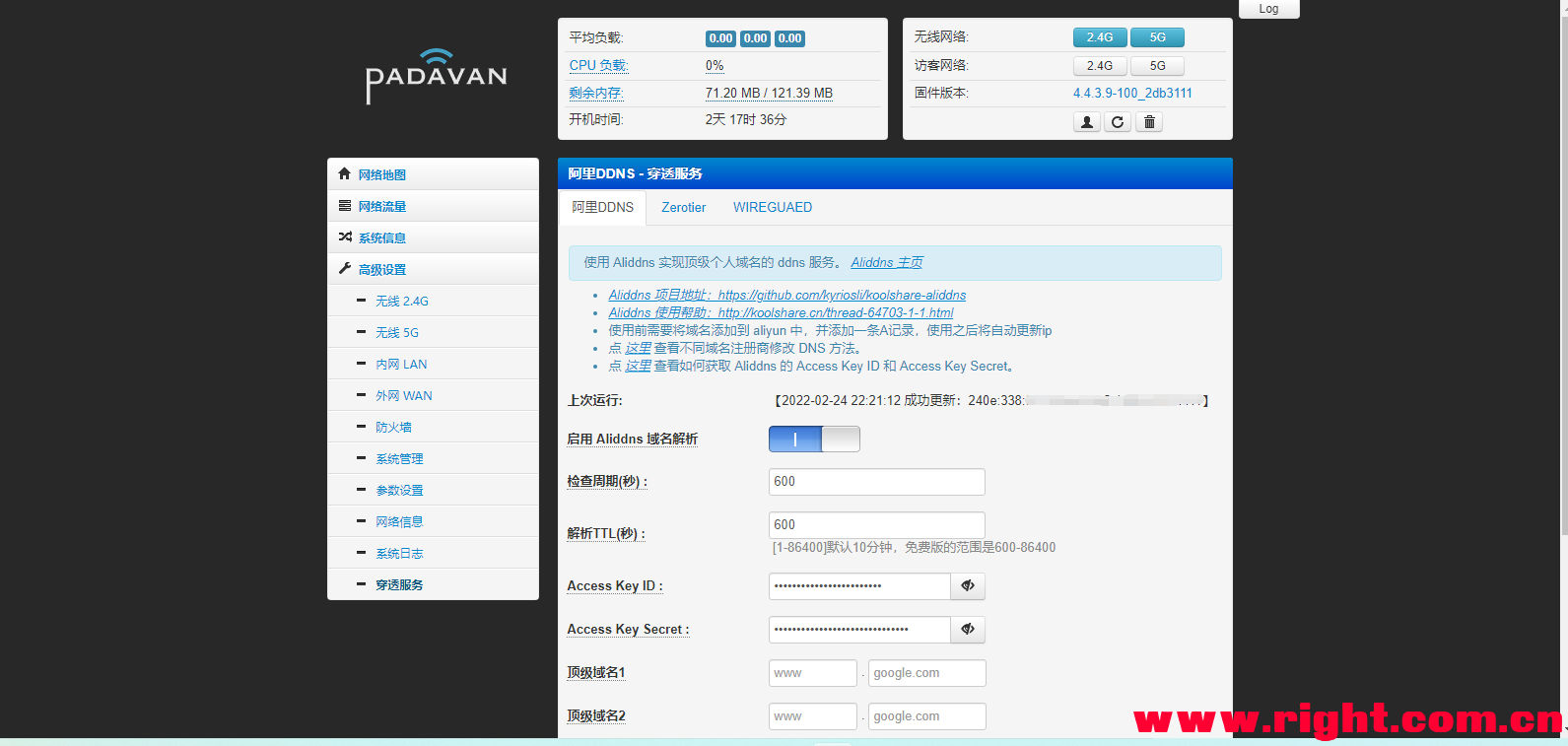The image size is (1568, 746).
Task: Click the 2天 17时 36分 uptime text
Action: pos(746,120)
